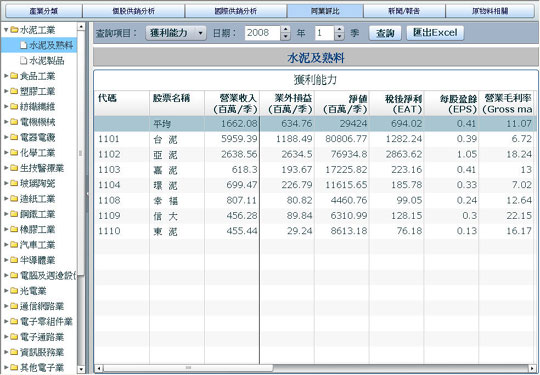Expand the 橡膠工業 tree node arrow
The width and height of the screenshot is (540, 375).
click(x=6, y=229)
